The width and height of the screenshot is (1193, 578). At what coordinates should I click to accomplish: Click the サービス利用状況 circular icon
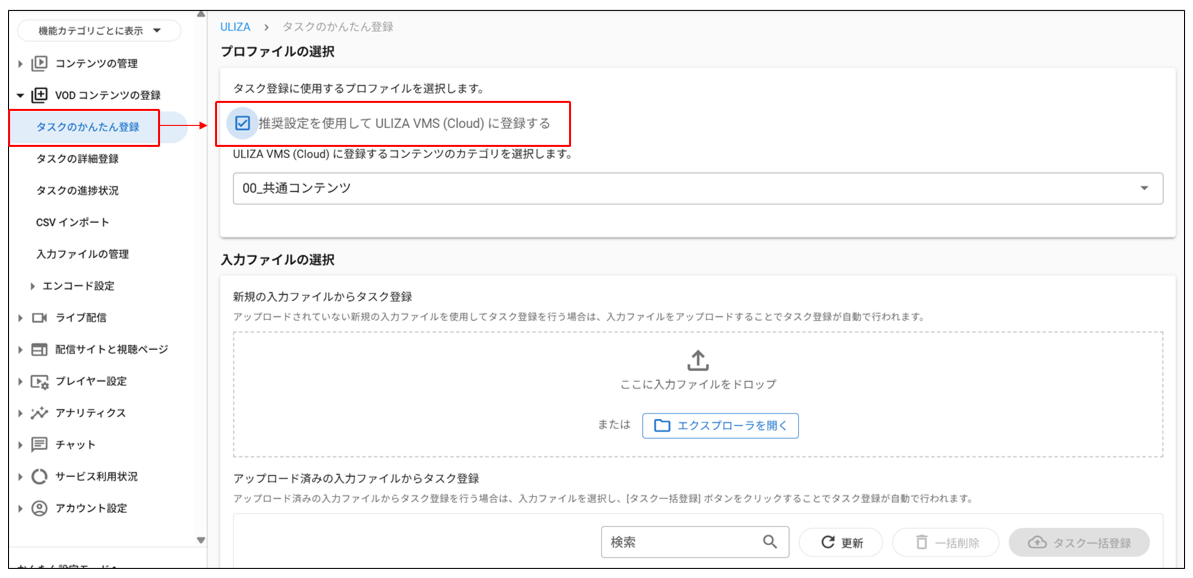(39, 477)
